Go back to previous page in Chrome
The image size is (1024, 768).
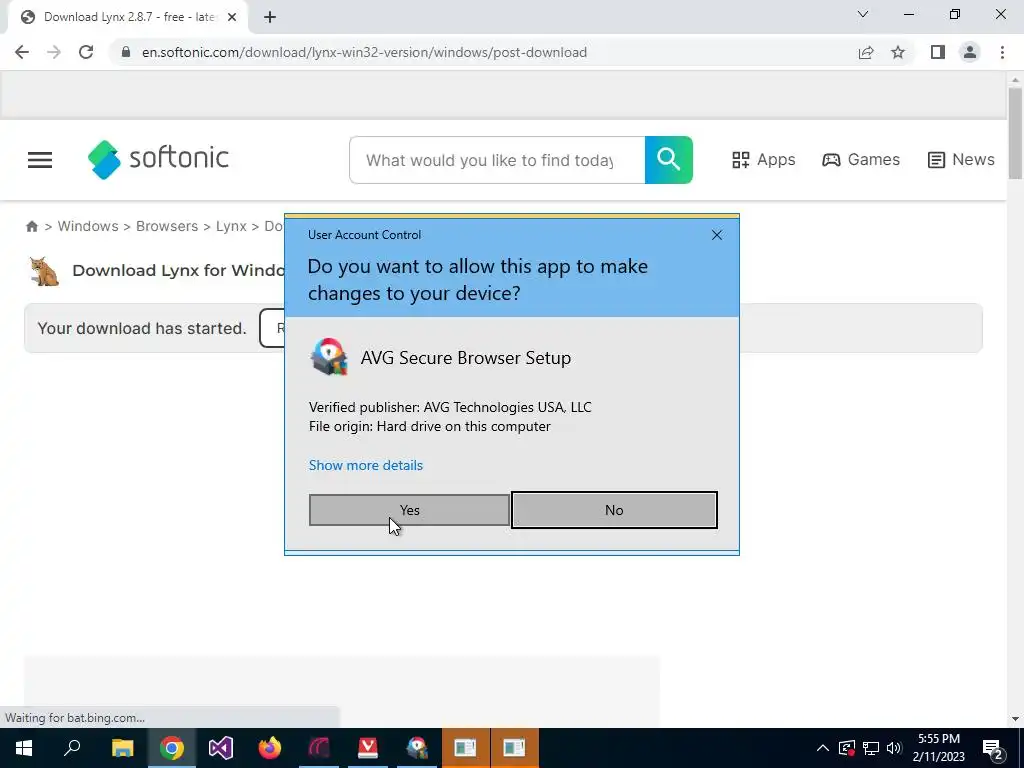[x=22, y=52]
